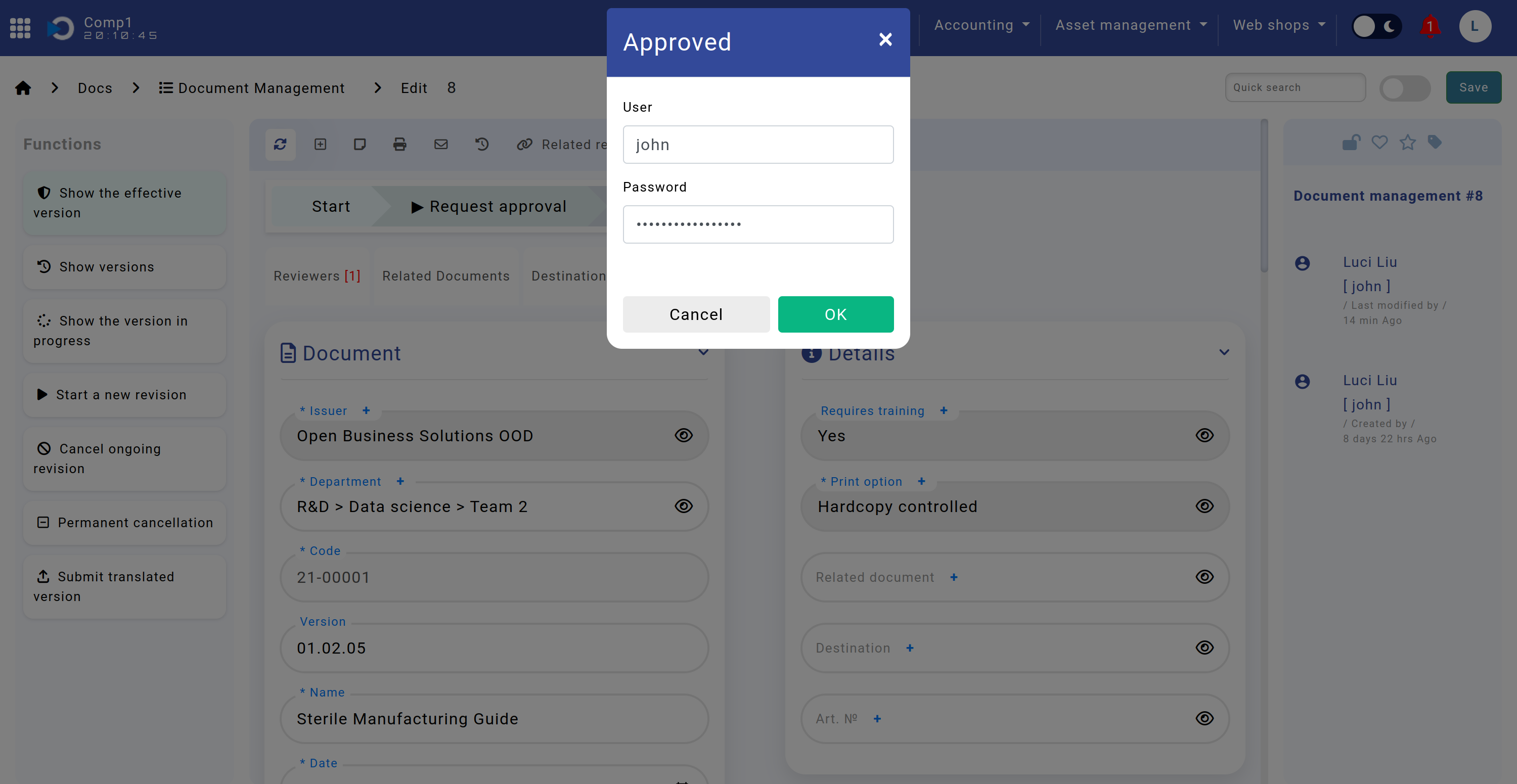Collapse the Details section chevron
This screenshot has height=784, width=1517.
pos(1224,352)
